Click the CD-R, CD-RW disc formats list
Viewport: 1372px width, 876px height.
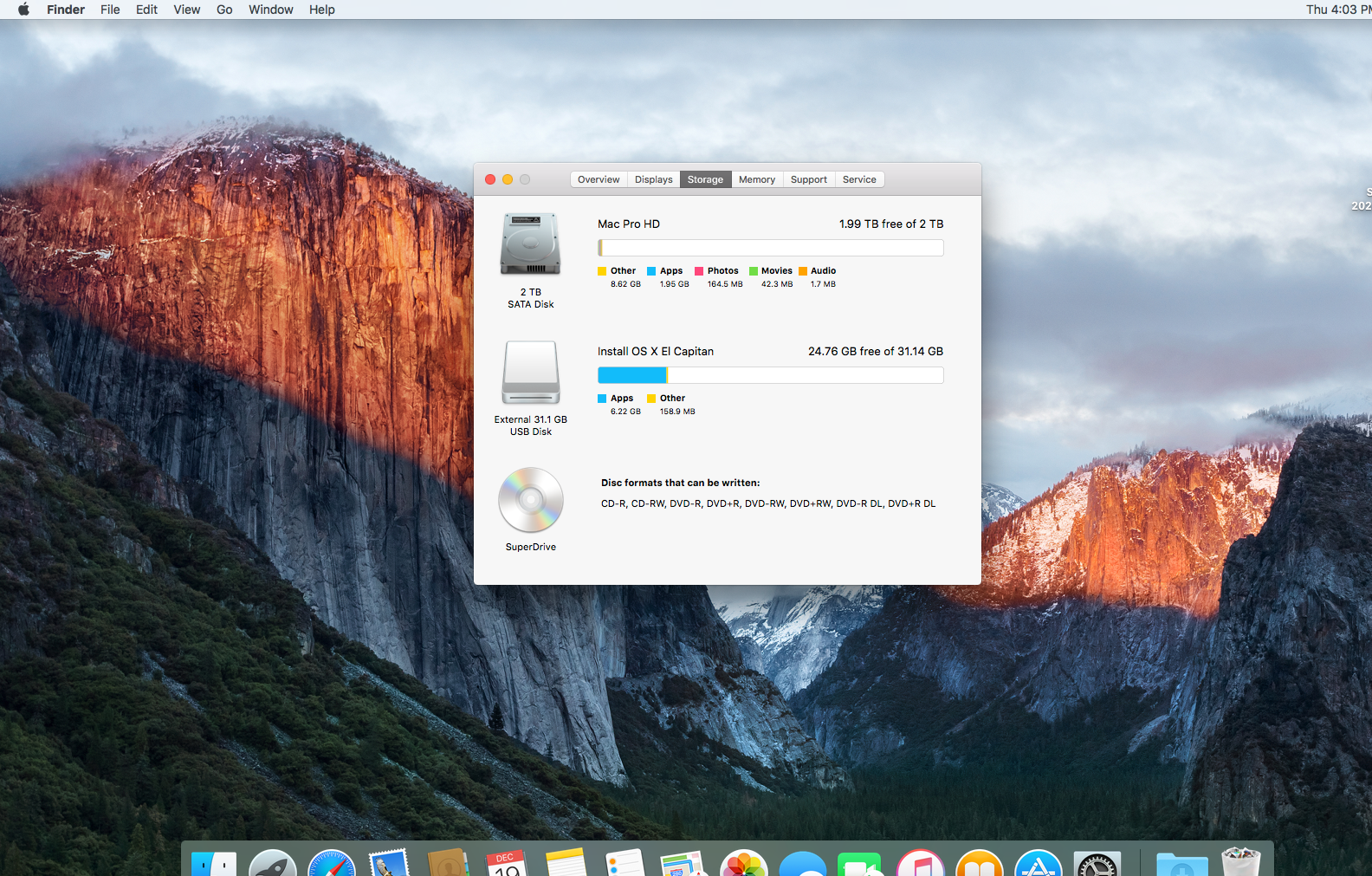click(x=768, y=503)
